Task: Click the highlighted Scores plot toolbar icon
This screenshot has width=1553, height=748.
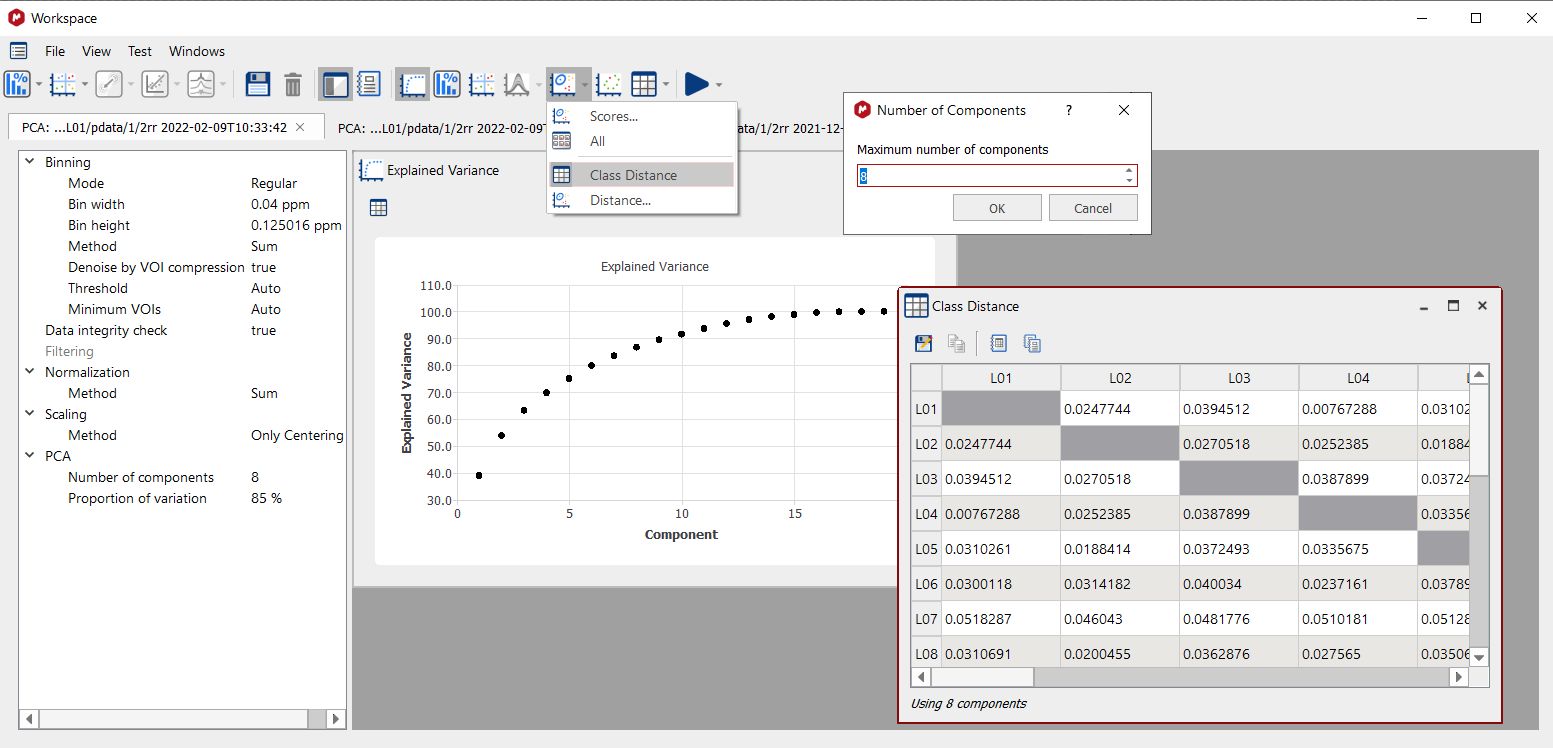Action: tap(563, 84)
